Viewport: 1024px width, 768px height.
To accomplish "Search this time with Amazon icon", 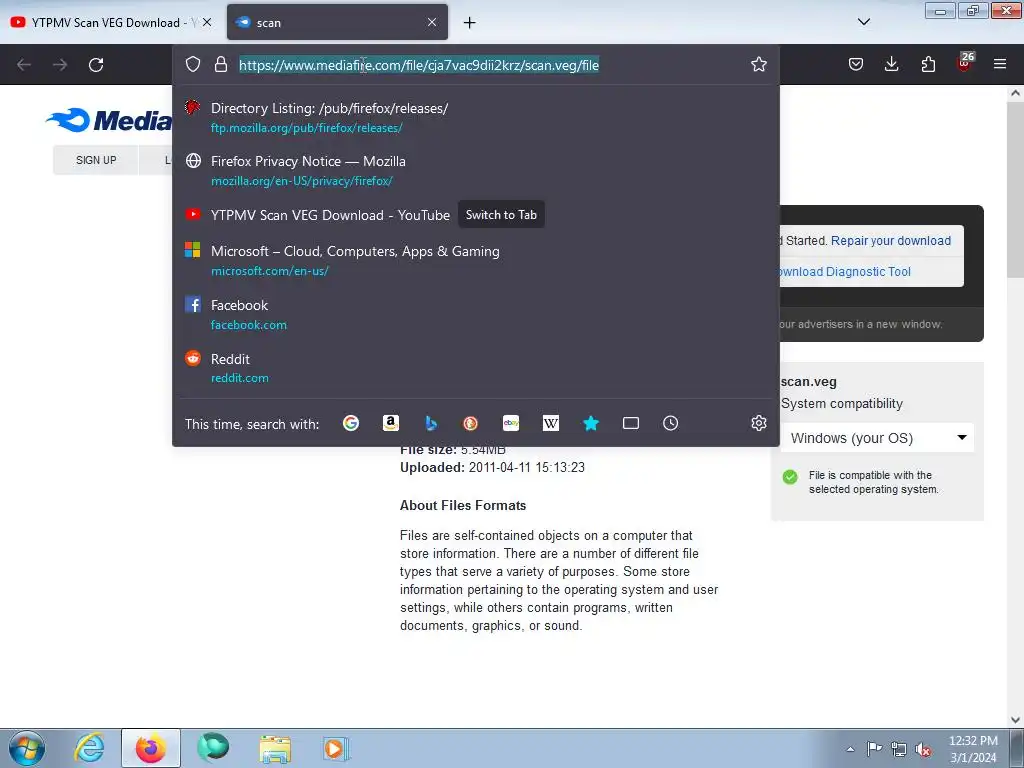I will [x=391, y=423].
